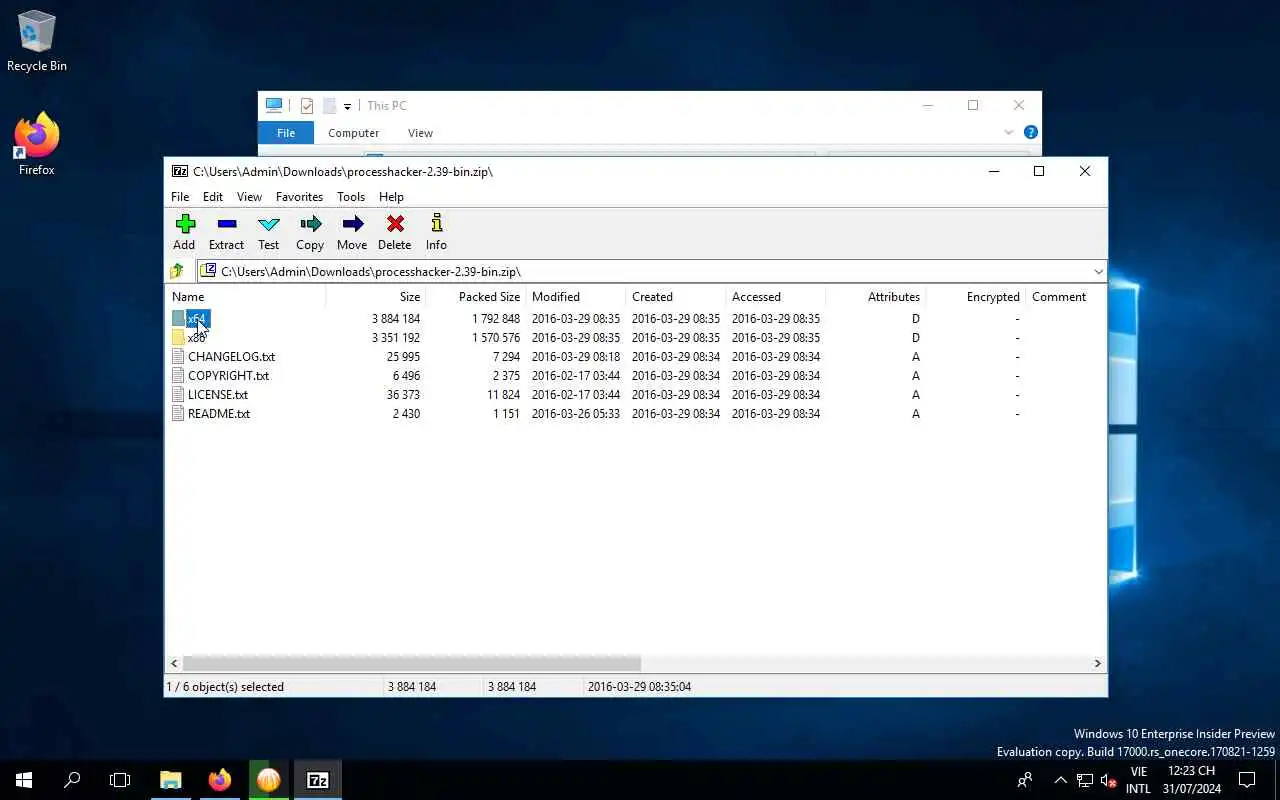Click left arrow of horizontal scrollbar
1280x800 pixels.
click(174, 663)
